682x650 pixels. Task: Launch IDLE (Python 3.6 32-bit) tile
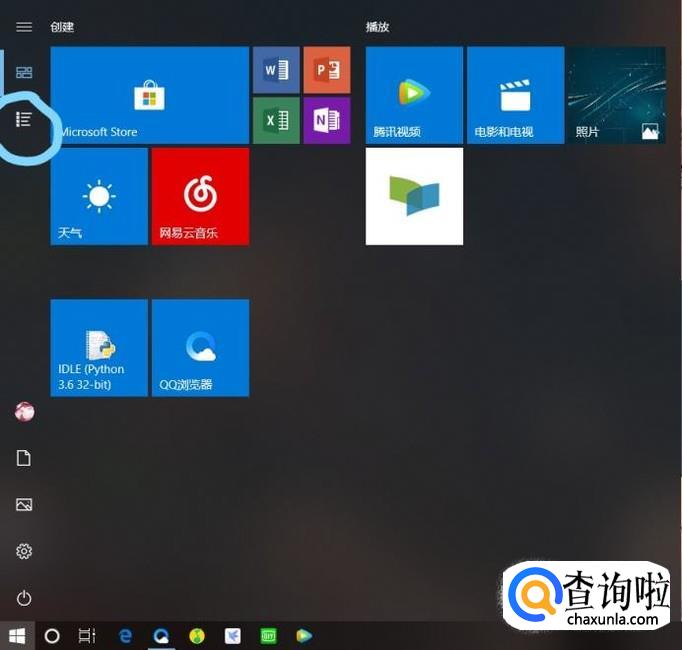[x=99, y=348]
